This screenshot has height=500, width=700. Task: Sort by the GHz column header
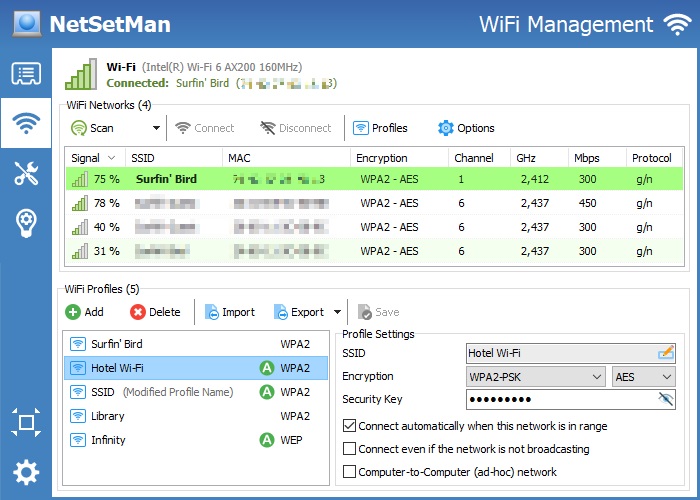[539, 158]
